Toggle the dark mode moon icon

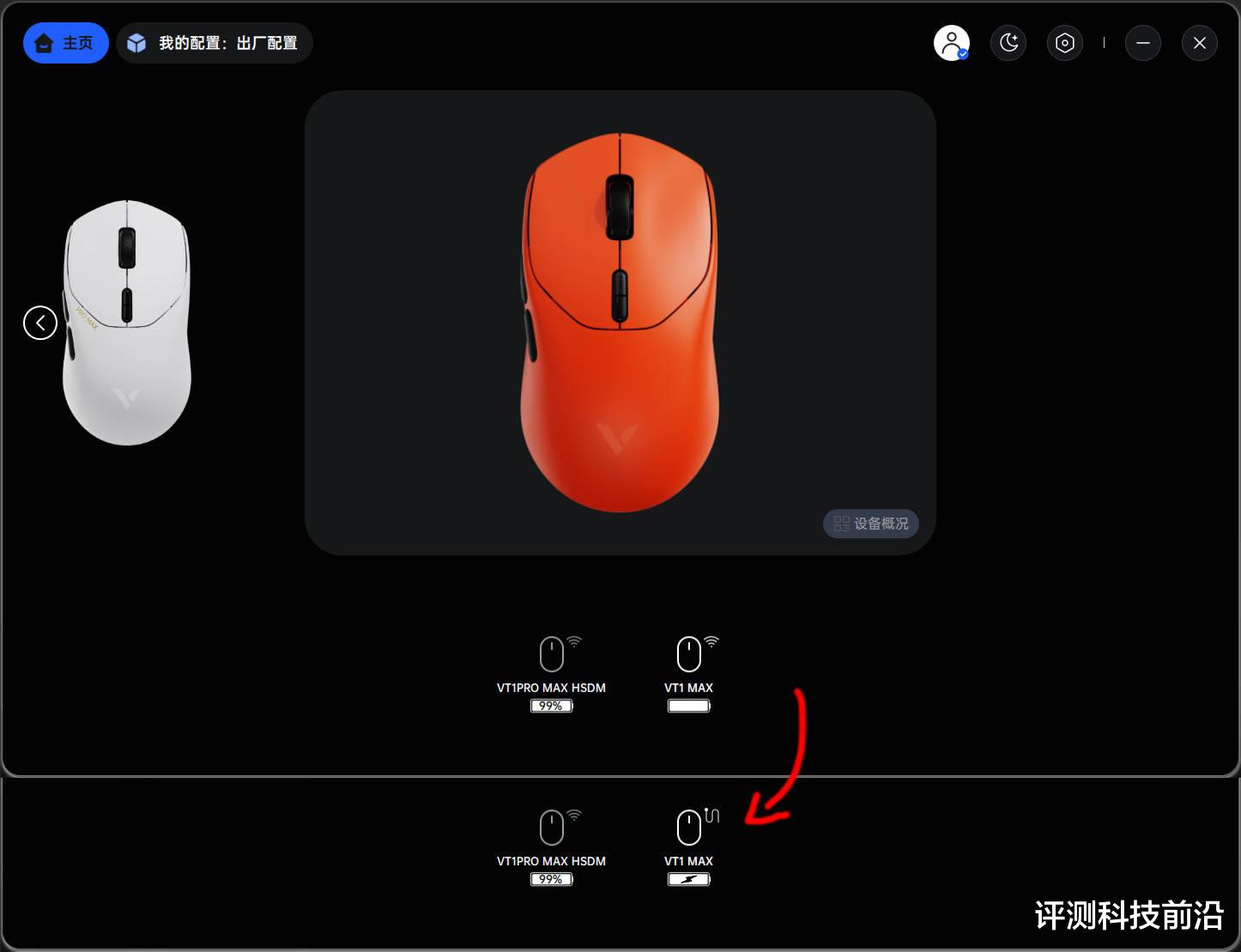point(1008,42)
